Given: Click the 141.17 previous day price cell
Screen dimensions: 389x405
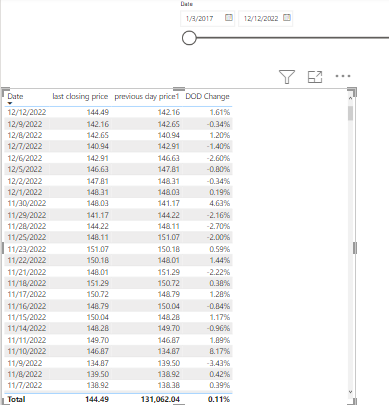Looking at the screenshot, I should coord(169,203).
